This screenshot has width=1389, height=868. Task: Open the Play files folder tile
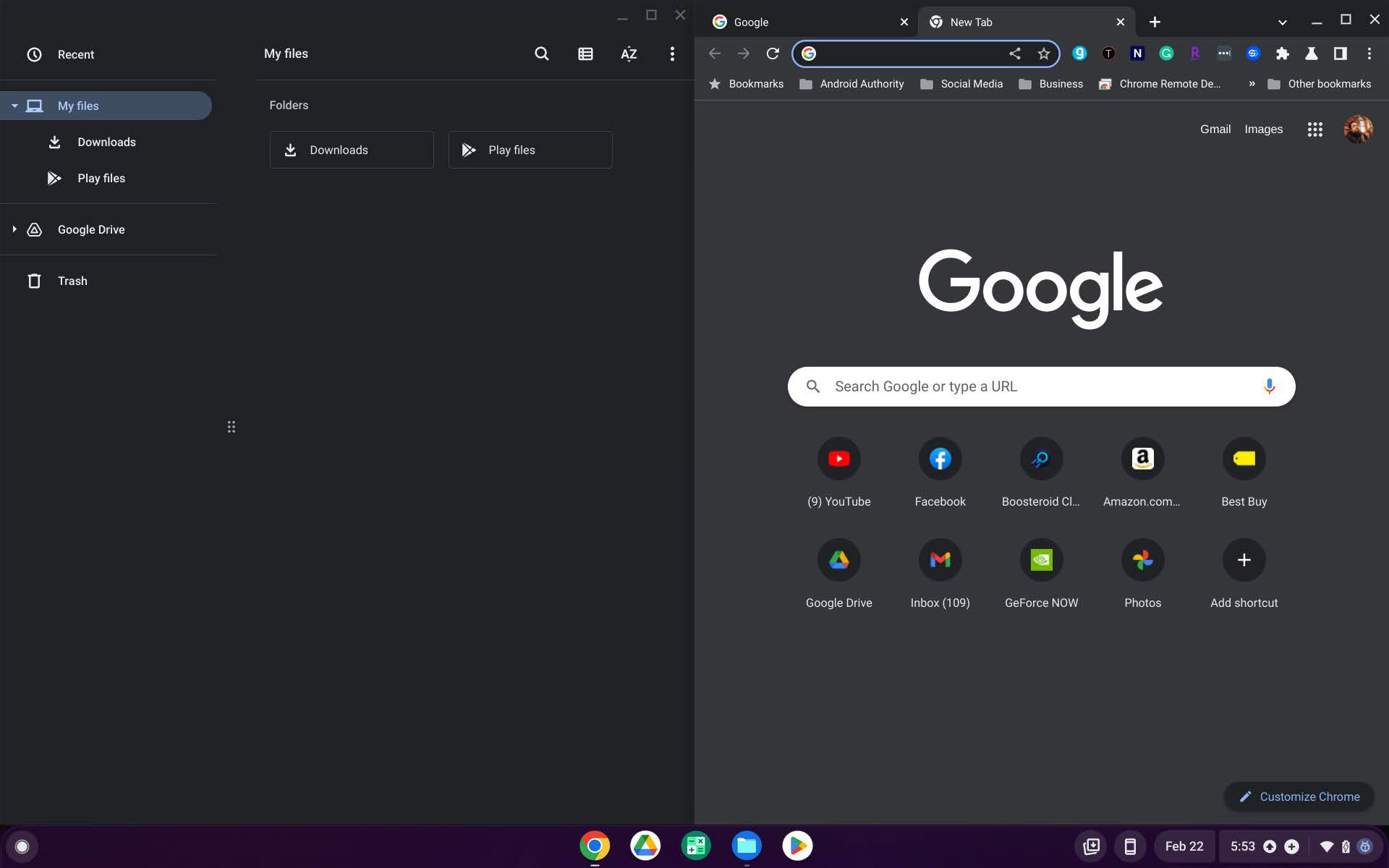point(530,150)
